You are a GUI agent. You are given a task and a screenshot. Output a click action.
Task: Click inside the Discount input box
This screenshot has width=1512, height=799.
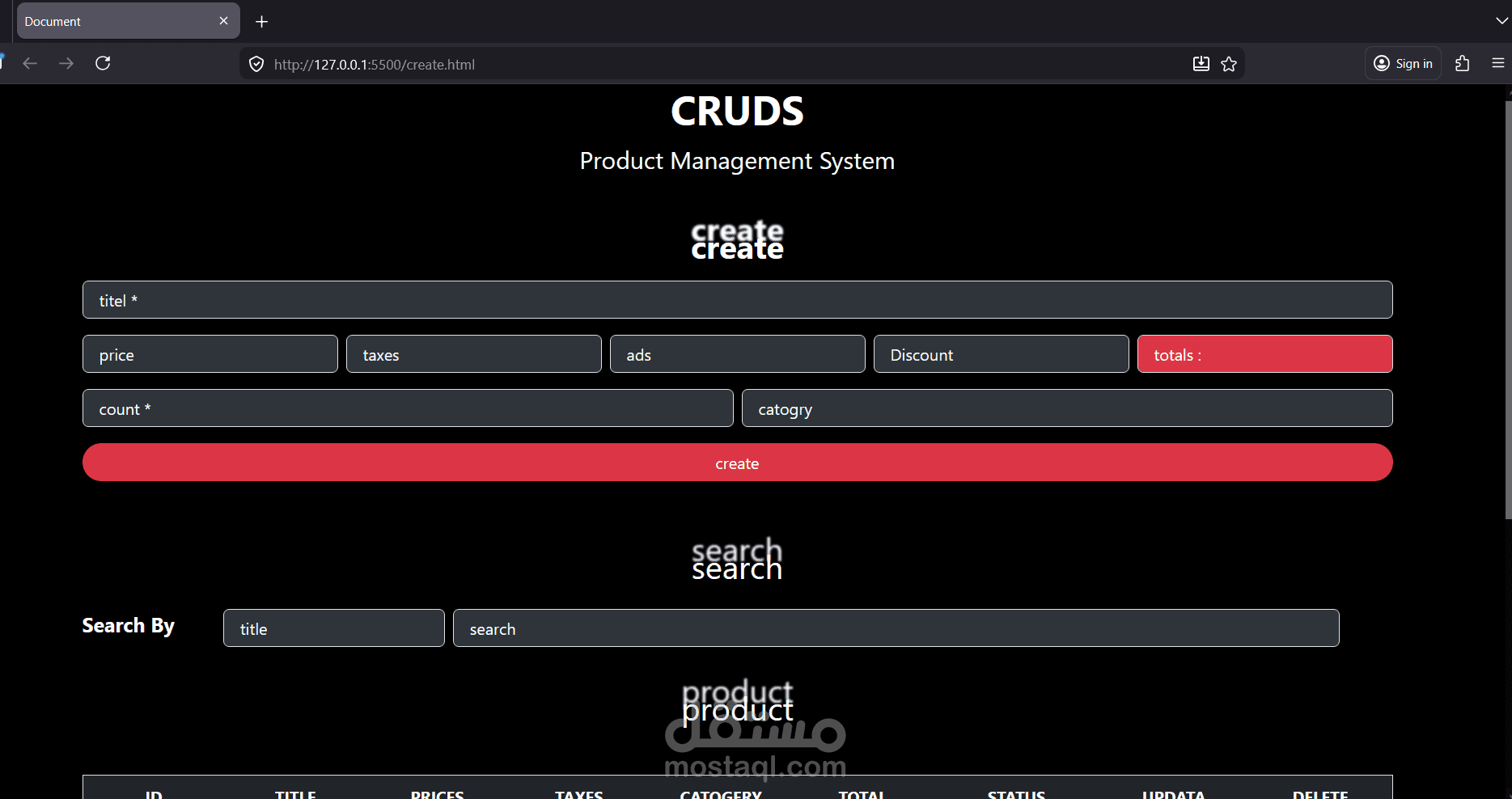[x=1001, y=354]
